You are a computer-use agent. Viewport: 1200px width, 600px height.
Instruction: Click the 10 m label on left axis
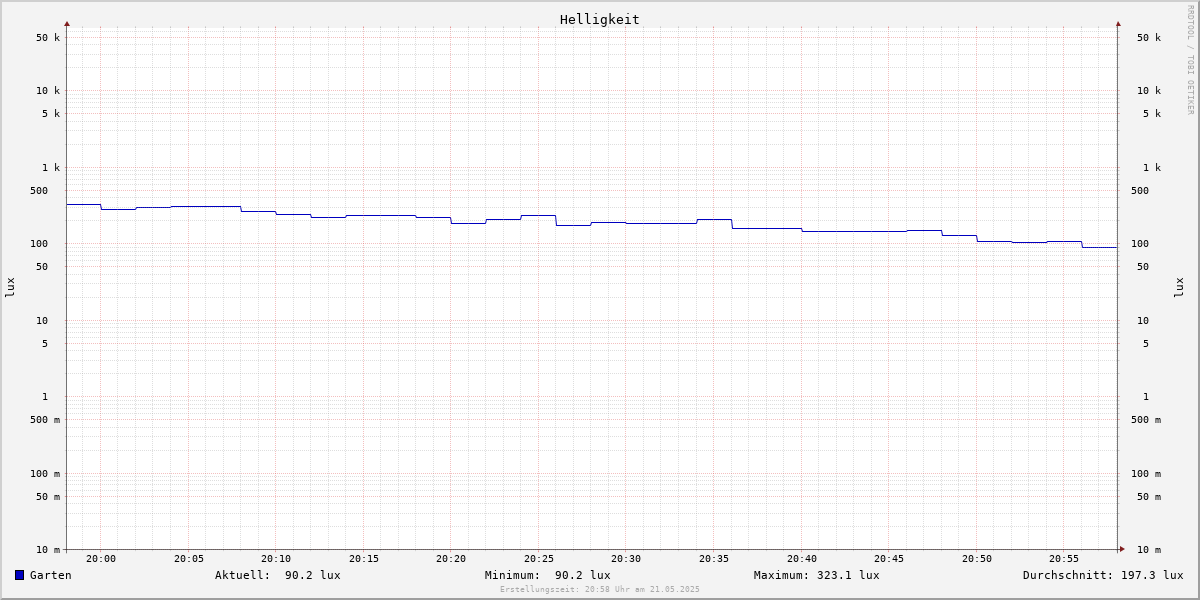click(48, 550)
